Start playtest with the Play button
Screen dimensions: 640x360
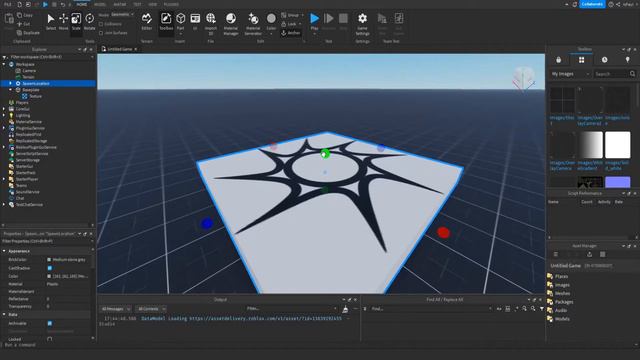click(x=314, y=22)
